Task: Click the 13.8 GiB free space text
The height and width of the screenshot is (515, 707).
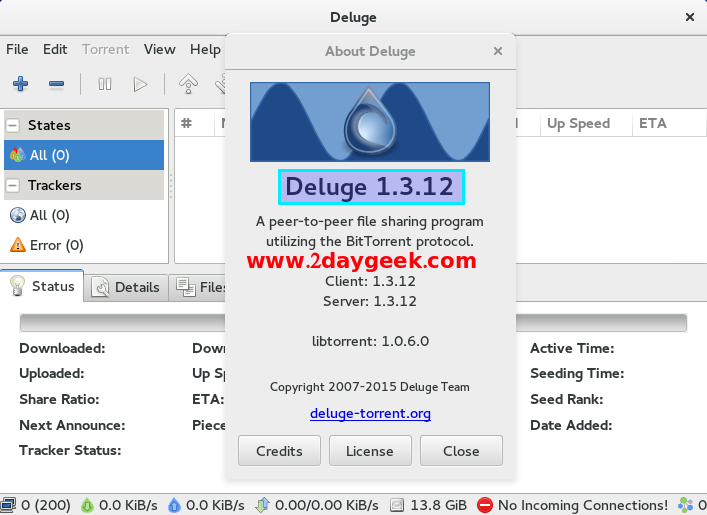Action: tap(438, 505)
